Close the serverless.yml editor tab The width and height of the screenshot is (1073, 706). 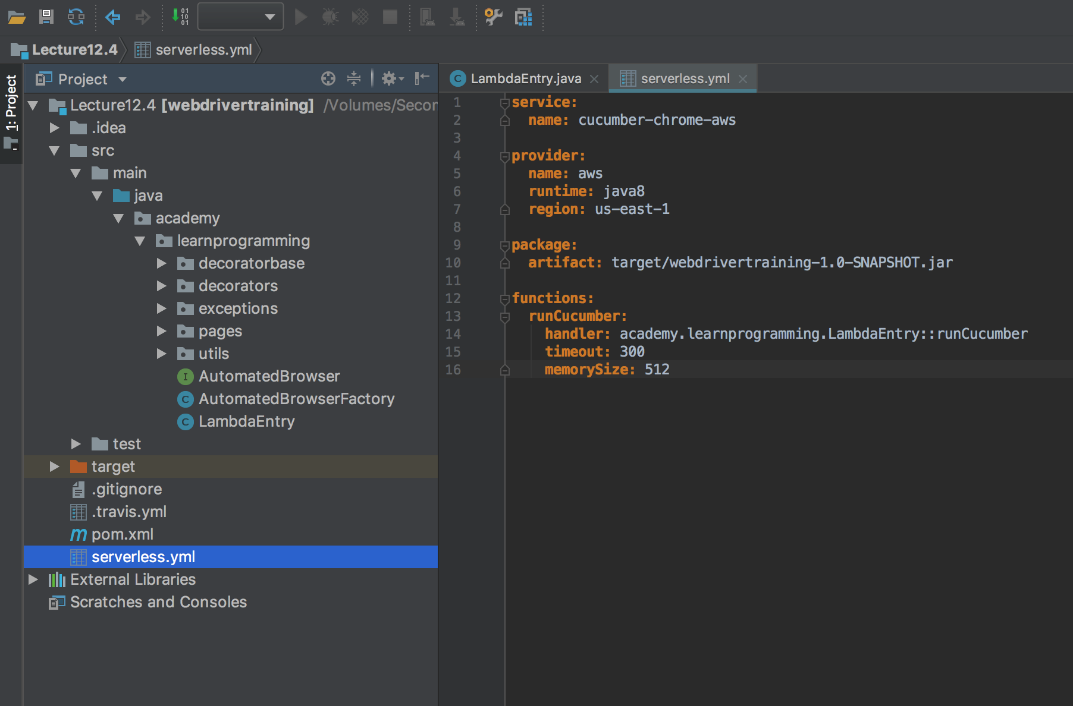(743, 78)
